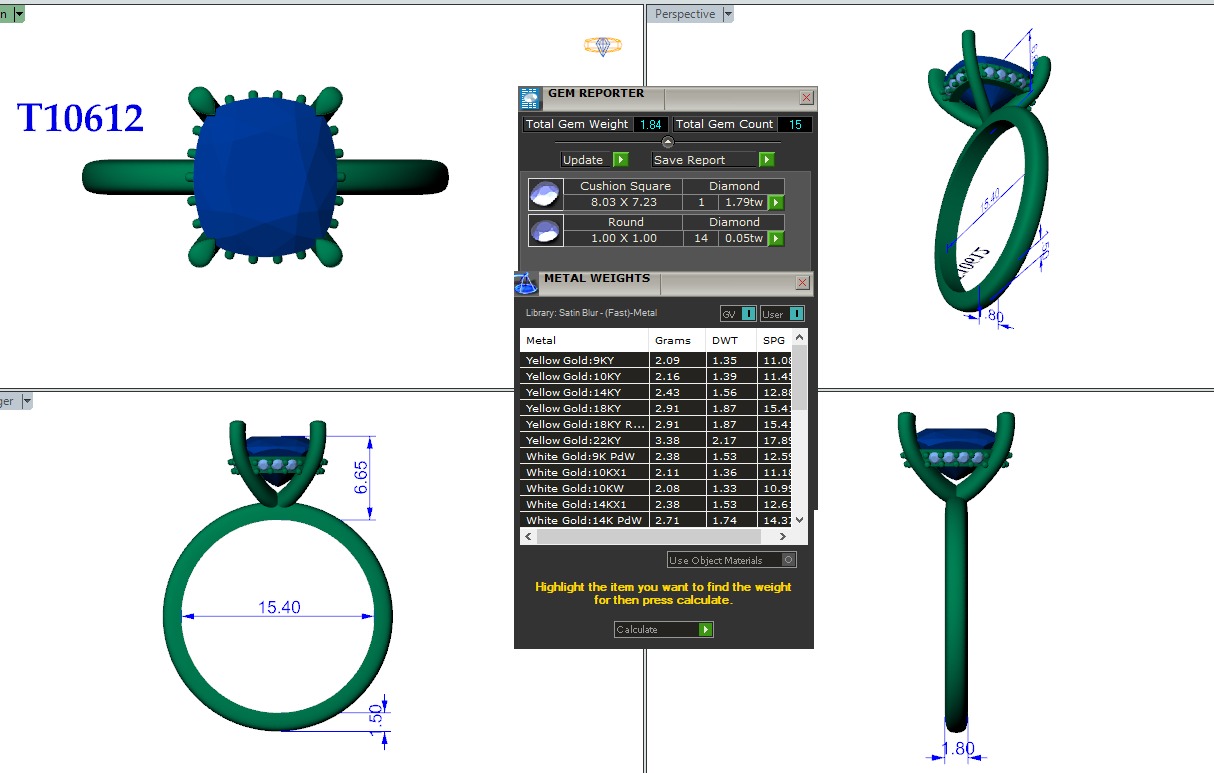Enable Use Object Materials option
This screenshot has width=1214, height=773.
click(x=789, y=560)
